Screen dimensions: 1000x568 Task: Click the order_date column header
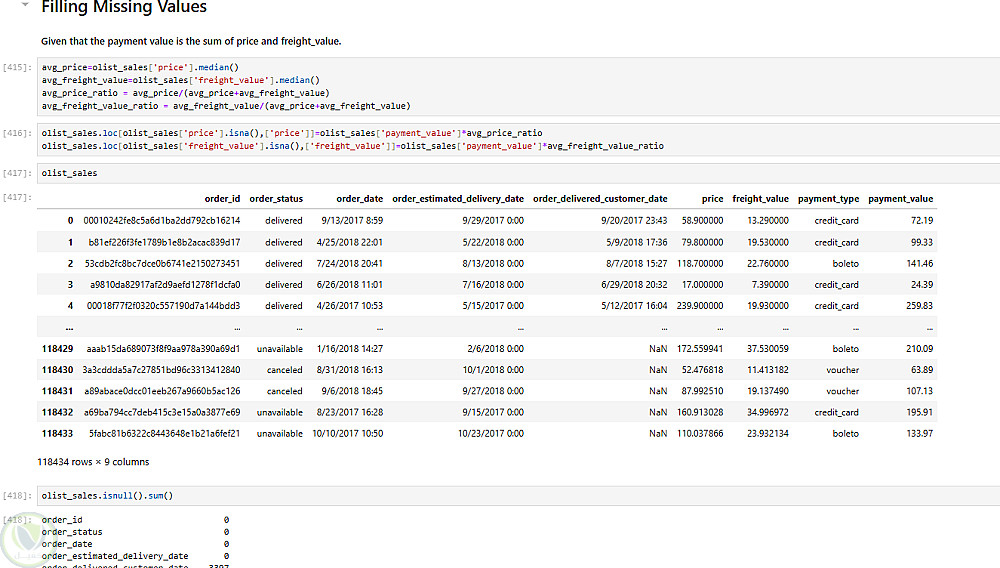coord(359,198)
